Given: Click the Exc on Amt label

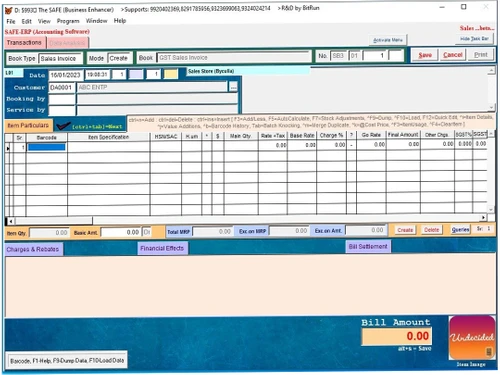Looking at the screenshot, I should (328, 231).
